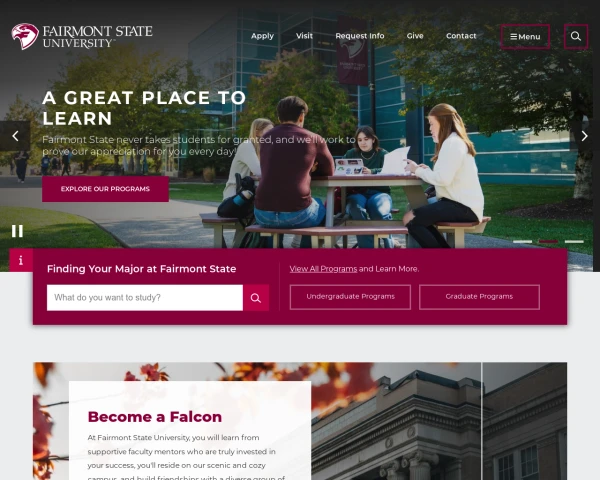This screenshot has width=600, height=480.
Task: Open the search magnifier in the header
Action: (576, 36)
